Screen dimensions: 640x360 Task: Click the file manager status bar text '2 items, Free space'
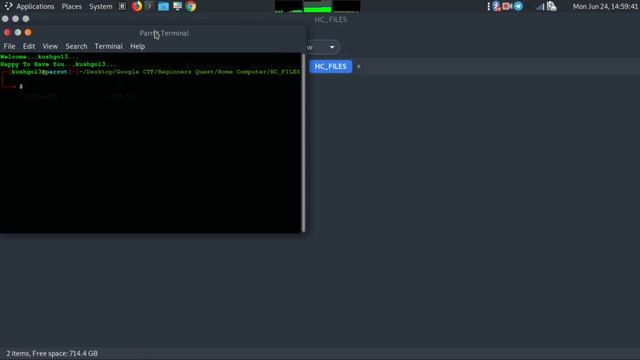(52, 353)
